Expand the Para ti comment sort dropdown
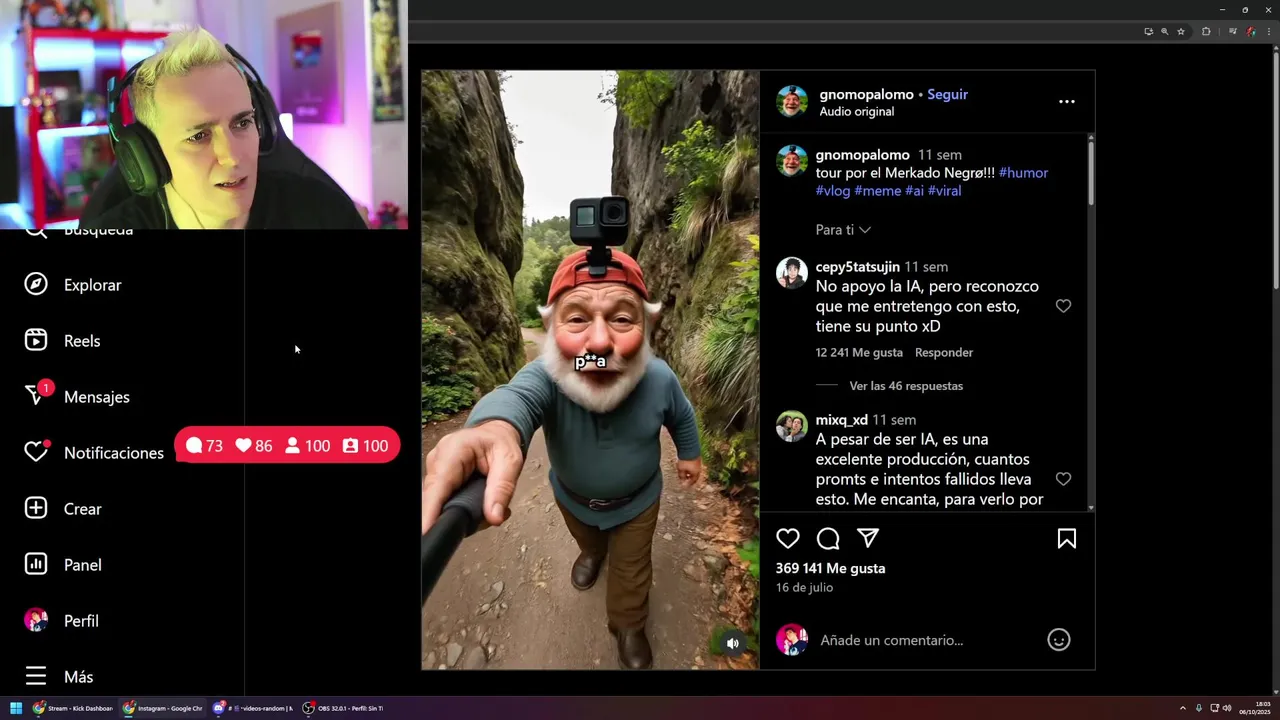 coord(843,230)
